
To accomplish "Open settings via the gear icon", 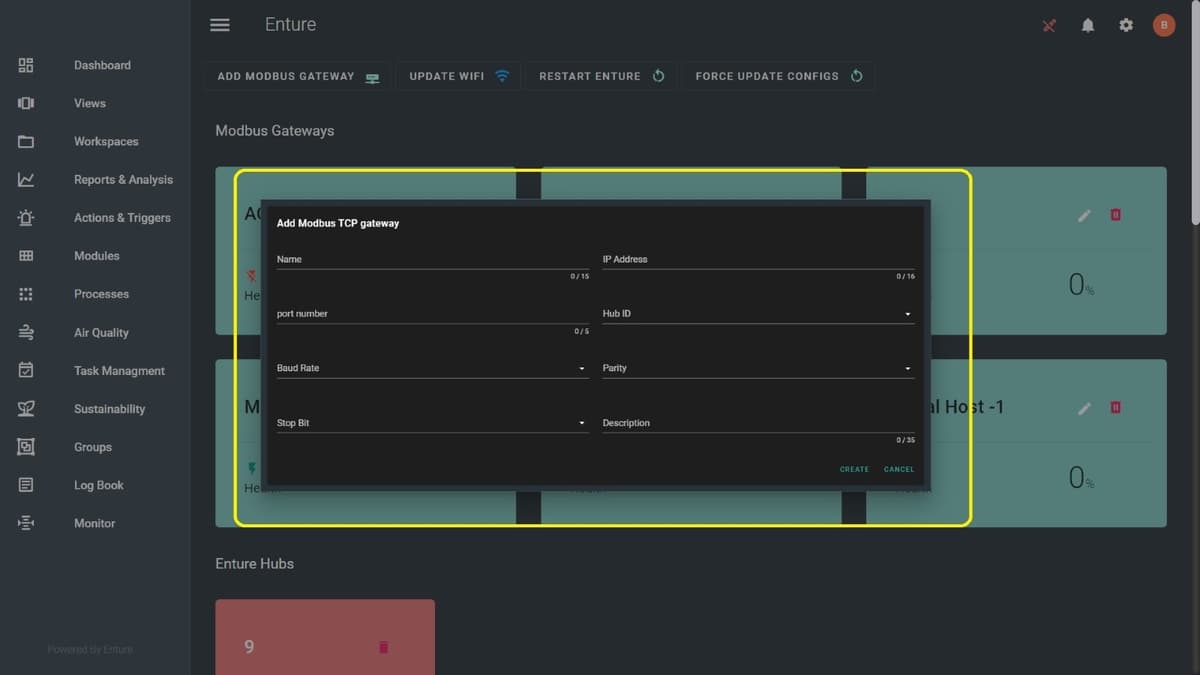I will coord(1126,26).
